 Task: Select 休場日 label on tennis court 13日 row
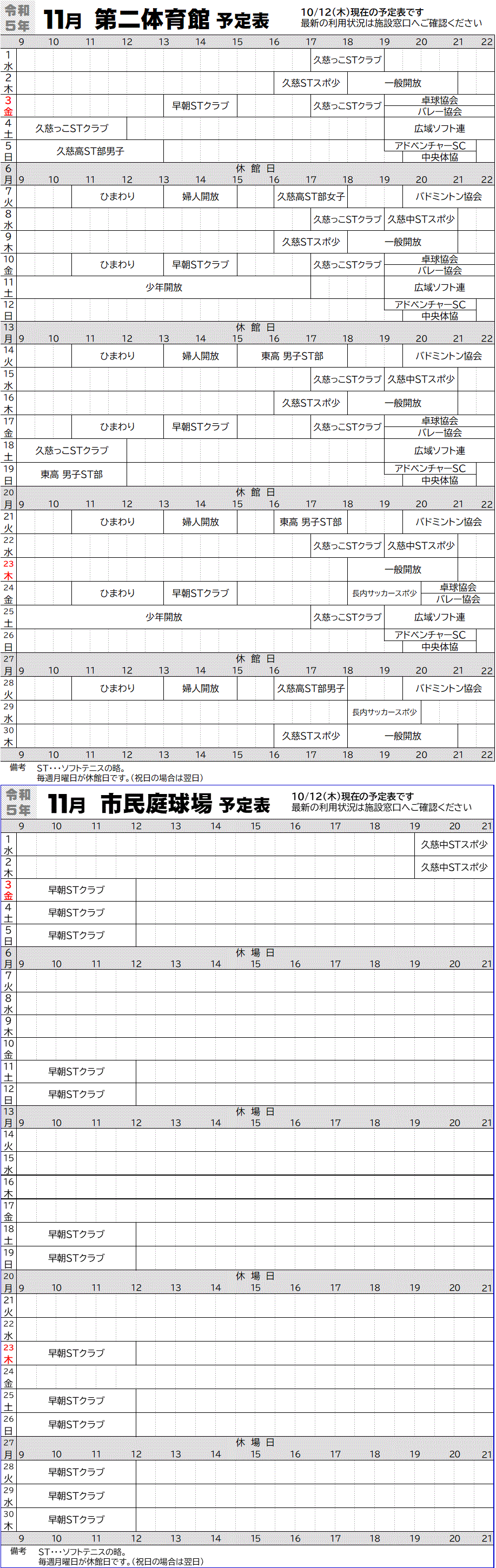click(255, 1111)
